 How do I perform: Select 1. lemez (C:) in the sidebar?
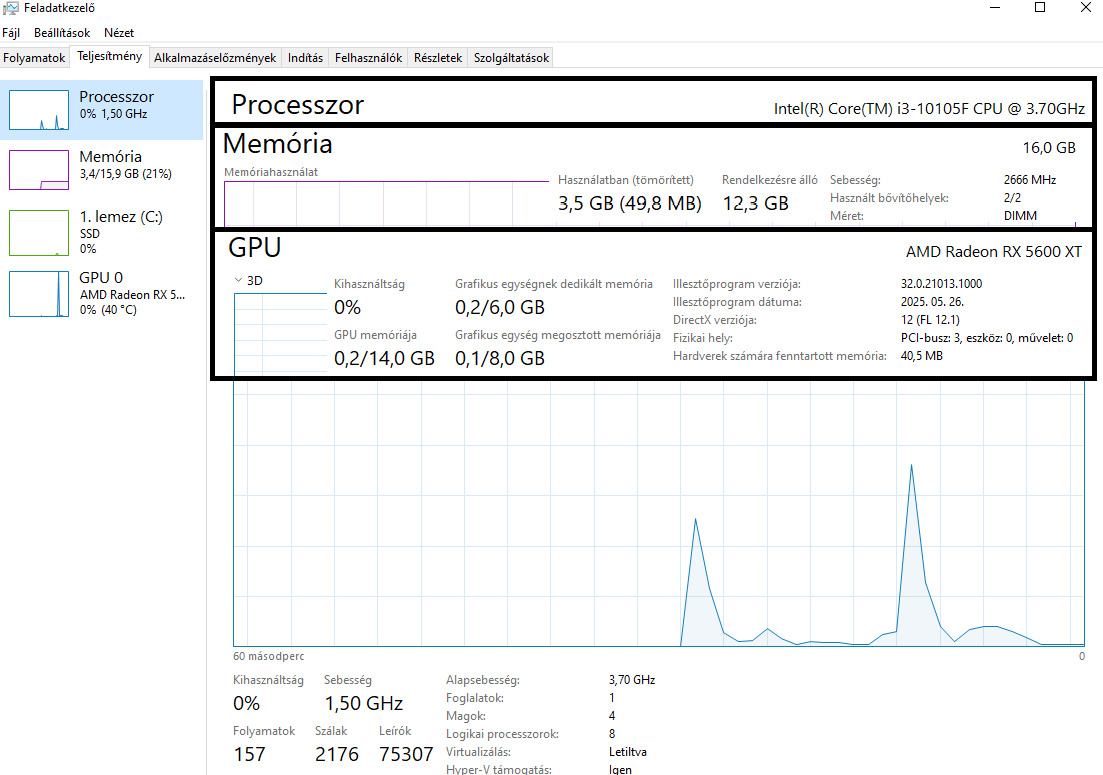pos(101,231)
